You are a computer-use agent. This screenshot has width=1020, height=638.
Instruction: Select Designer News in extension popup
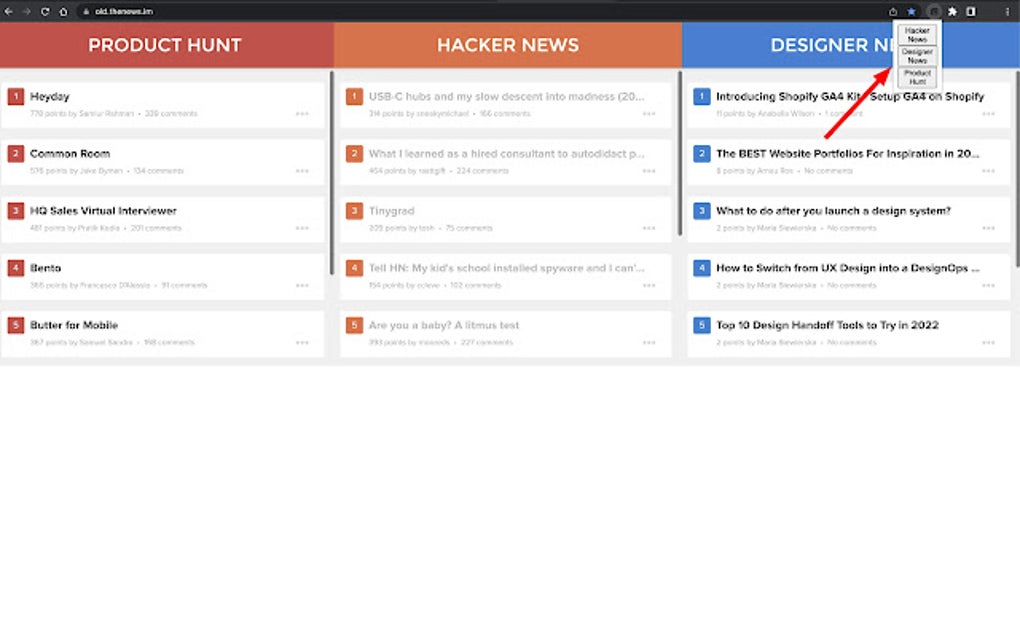click(x=917, y=56)
